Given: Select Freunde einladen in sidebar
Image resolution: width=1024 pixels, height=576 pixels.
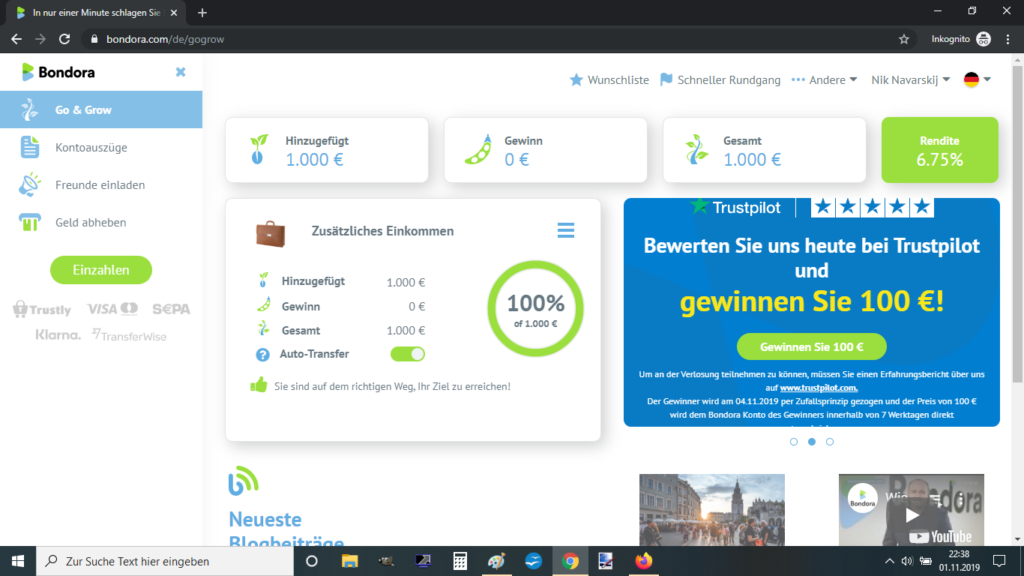Looking at the screenshot, I should (101, 185).
